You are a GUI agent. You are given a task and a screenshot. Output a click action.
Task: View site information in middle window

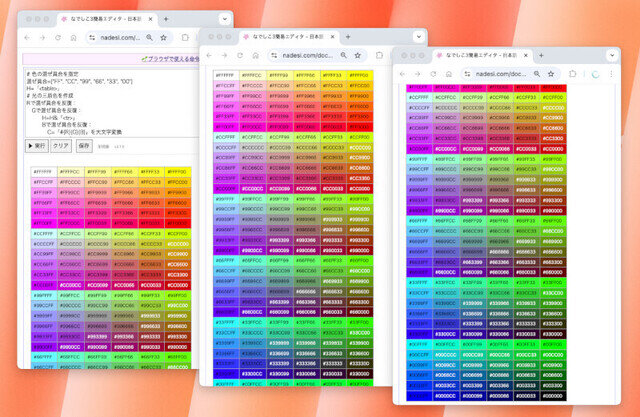pos(275,55)
